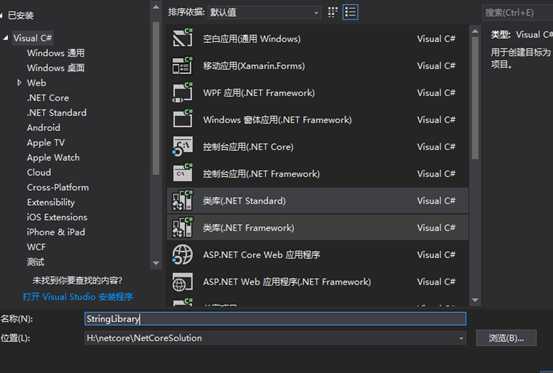Select Windows 通用 category
553x373 pixels.
coord(56,53)
